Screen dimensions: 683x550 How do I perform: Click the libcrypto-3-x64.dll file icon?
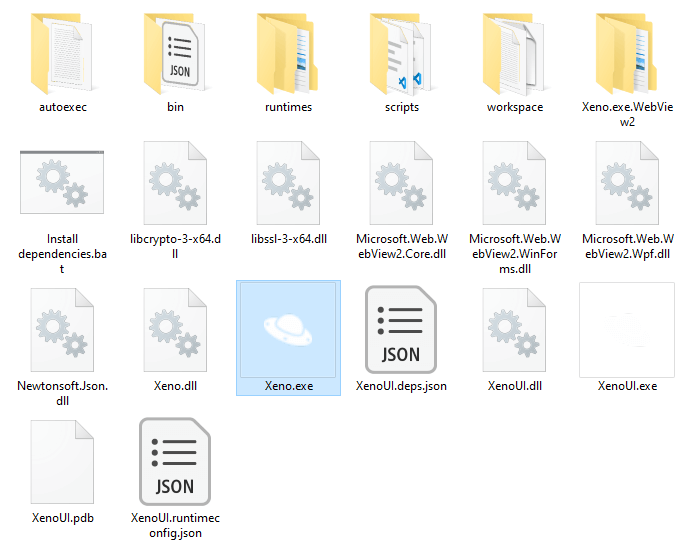(175, 183)
